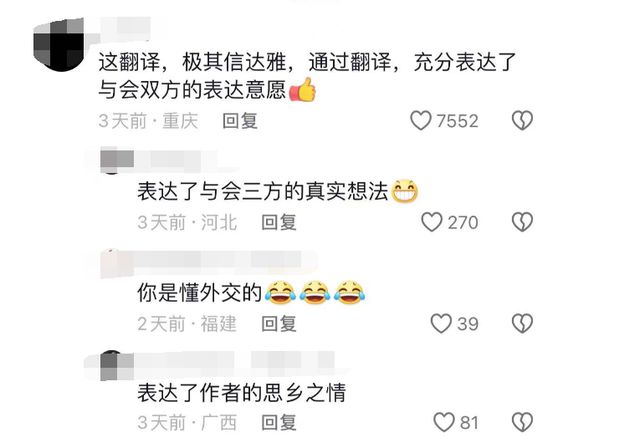Tap broken heart on the 广西 reply

[522, 422]
